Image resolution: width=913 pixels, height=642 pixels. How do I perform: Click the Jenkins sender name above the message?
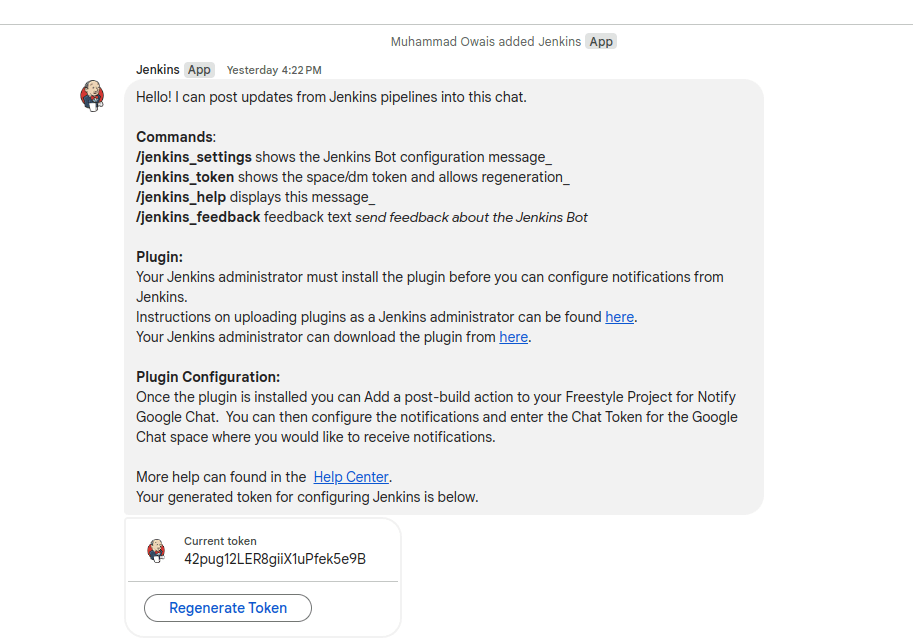coord(158,70)
